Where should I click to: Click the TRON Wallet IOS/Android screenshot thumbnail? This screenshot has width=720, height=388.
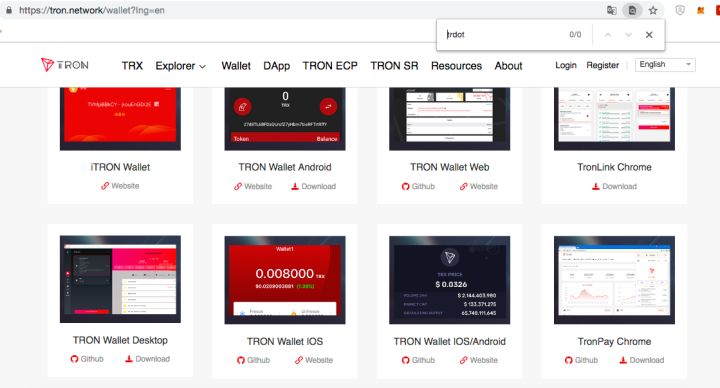pos(450,280)
